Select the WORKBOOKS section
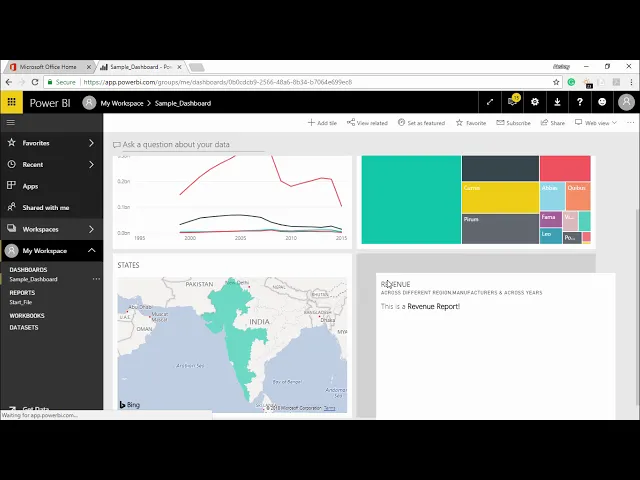Screen dimensions: 640x480 tap(27, 316)
